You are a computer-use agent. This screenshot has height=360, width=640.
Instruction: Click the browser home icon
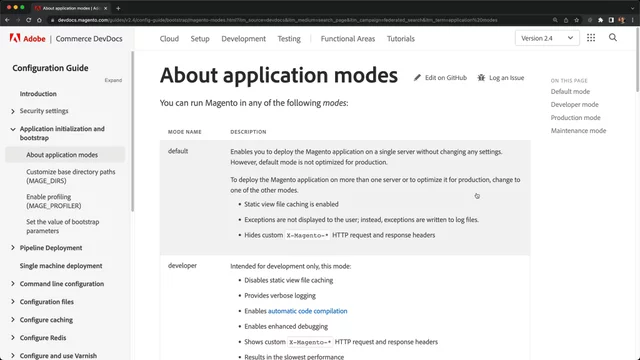click(39, 20)
